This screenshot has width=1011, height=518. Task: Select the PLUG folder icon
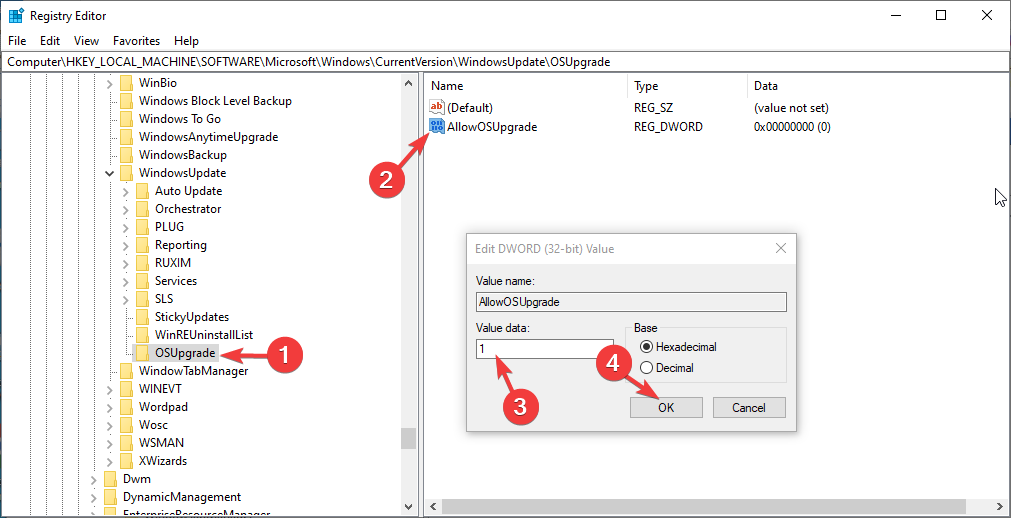pos(143,227)
